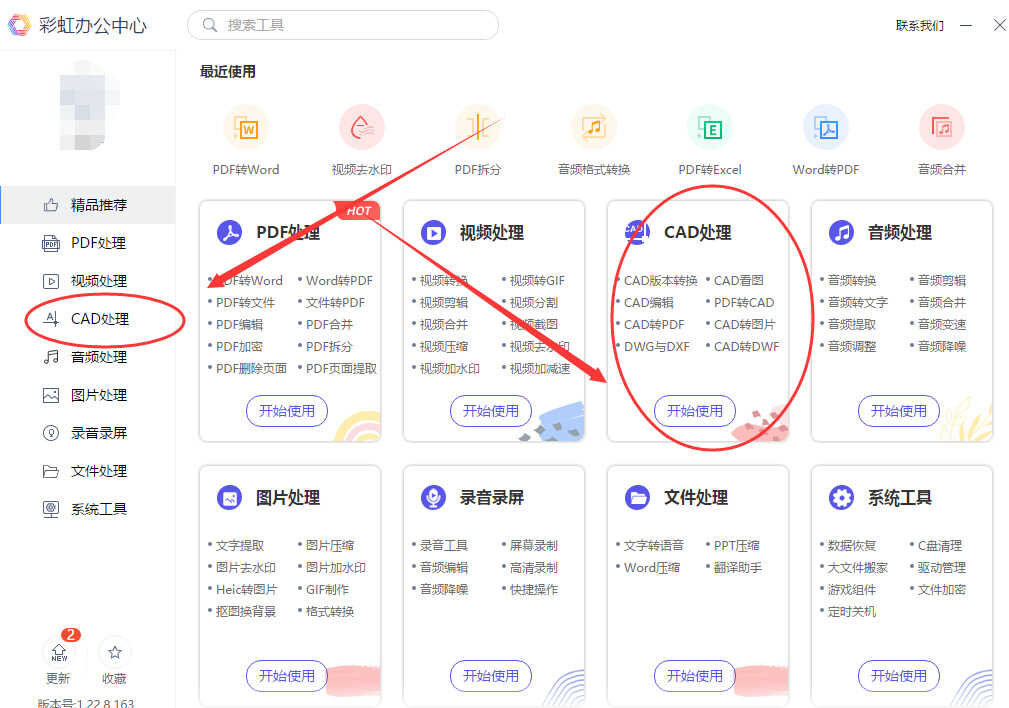Open the Word转PDF link in PDF处理
Screen dimensions: 1009x708
339,281
